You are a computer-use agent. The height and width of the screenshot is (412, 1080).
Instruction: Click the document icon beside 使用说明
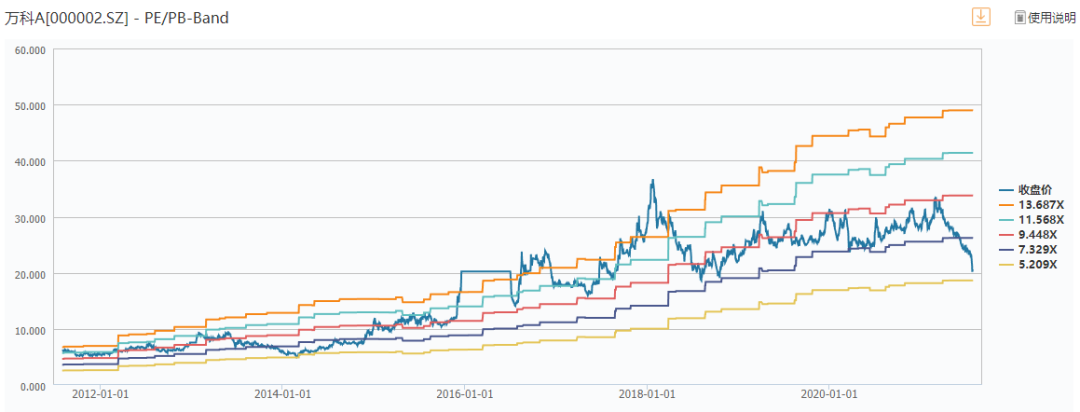[x=1020, y=18]
